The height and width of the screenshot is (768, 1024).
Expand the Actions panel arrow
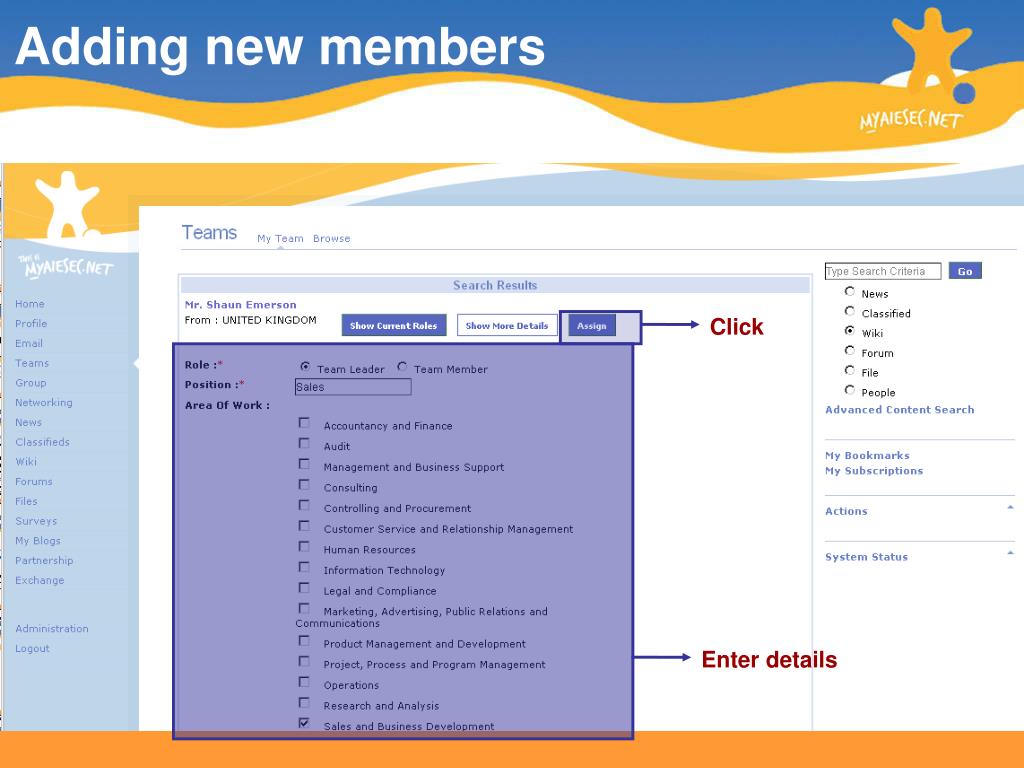(x=1010, y=507)
